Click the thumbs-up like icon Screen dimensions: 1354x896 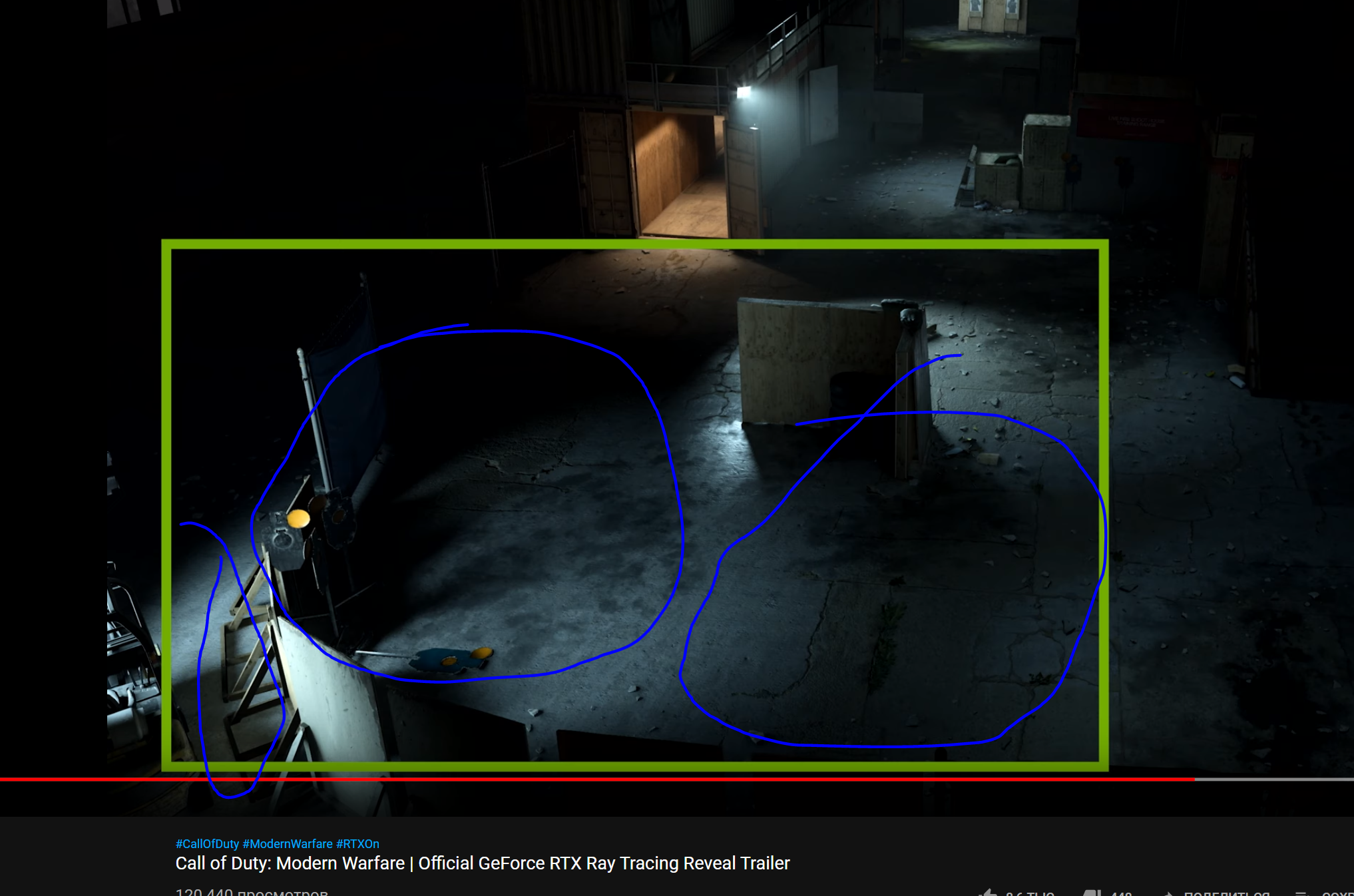pos(989,893)
